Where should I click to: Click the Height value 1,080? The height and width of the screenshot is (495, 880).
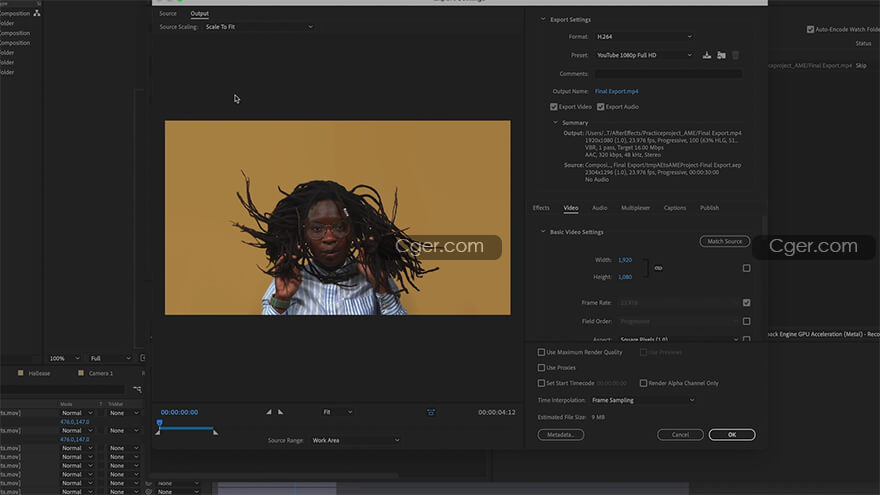point(625,277)
